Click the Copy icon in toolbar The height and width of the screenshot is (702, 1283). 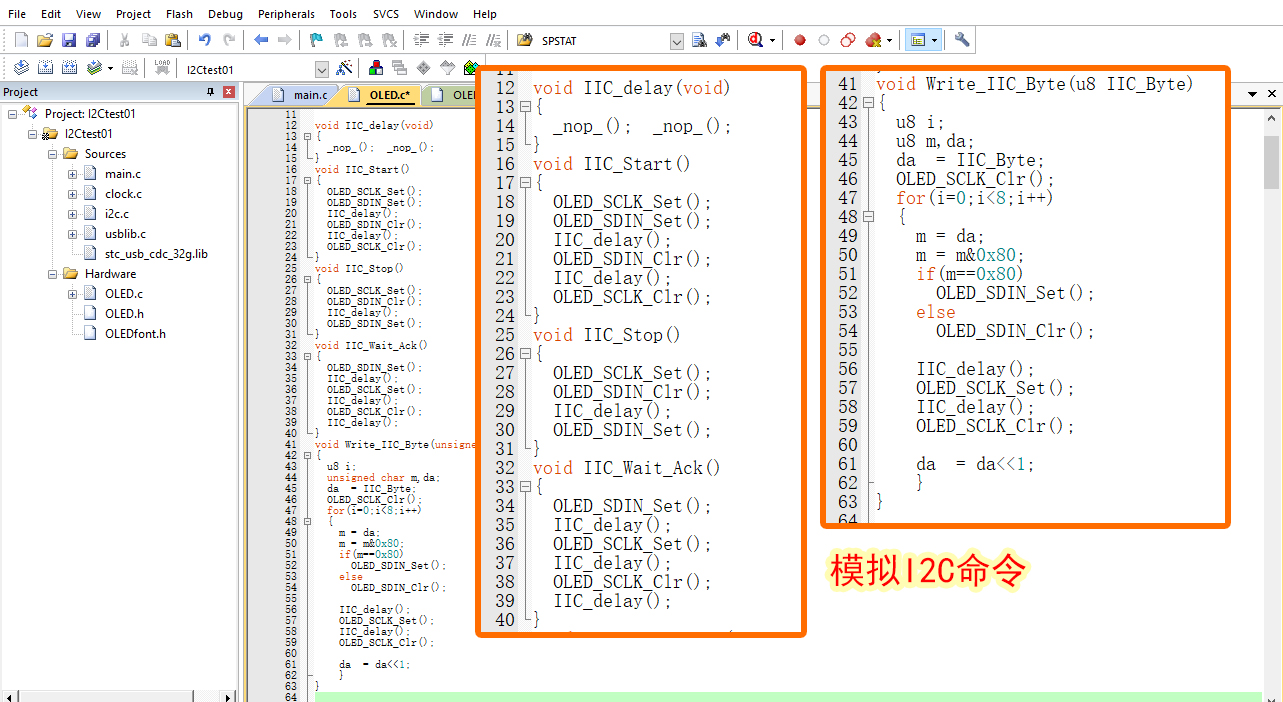(149, 40)
